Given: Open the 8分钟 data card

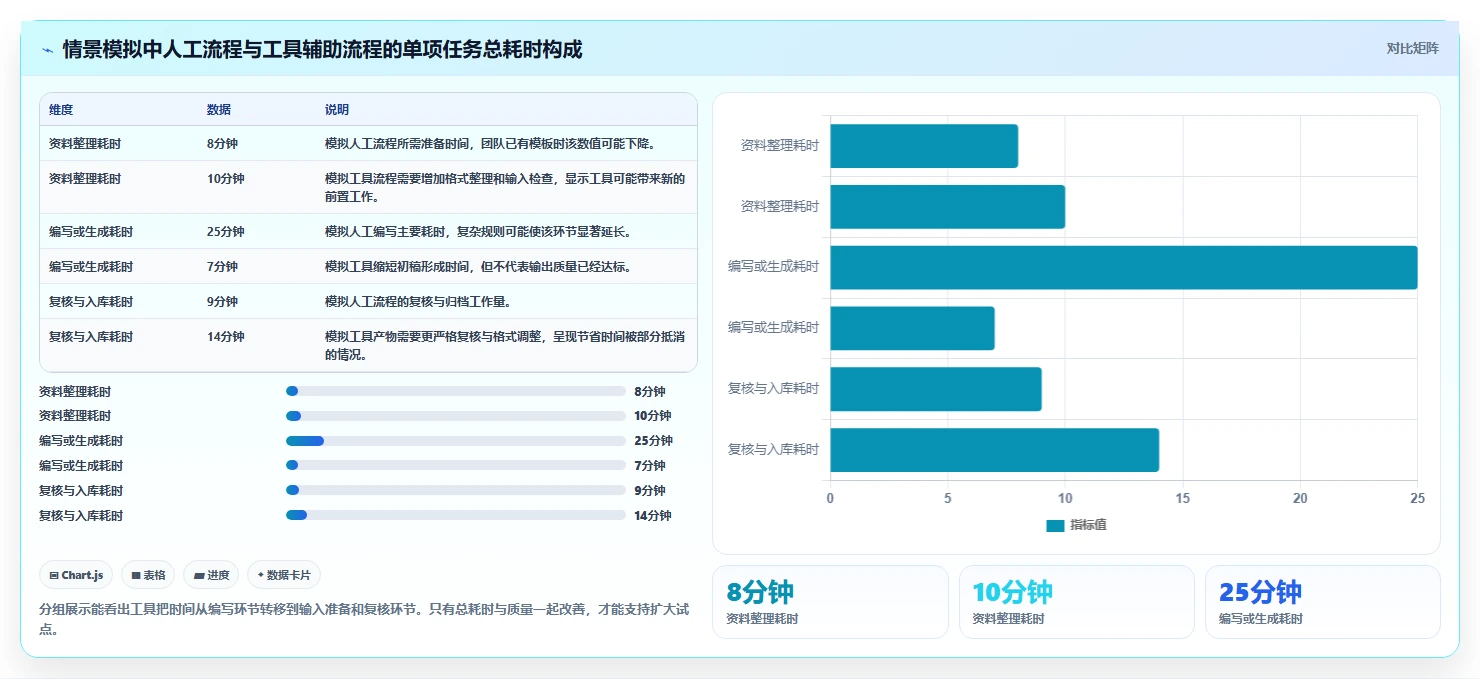Looking at the screenshot, I should [830, 602].
